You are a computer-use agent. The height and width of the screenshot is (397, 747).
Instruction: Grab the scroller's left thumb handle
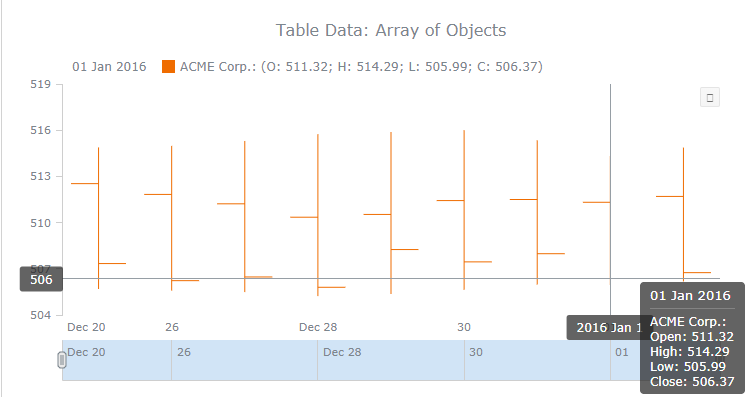[62, 360]
